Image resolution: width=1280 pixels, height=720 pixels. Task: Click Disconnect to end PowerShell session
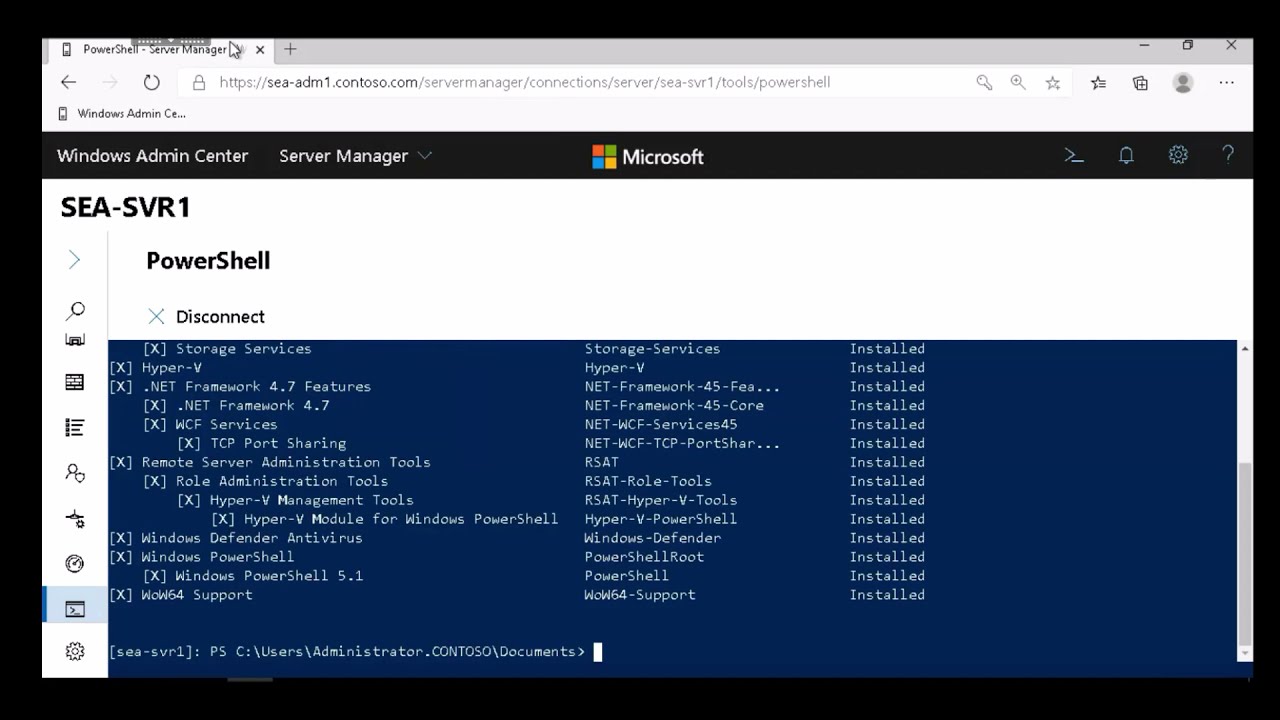[207, 317]
